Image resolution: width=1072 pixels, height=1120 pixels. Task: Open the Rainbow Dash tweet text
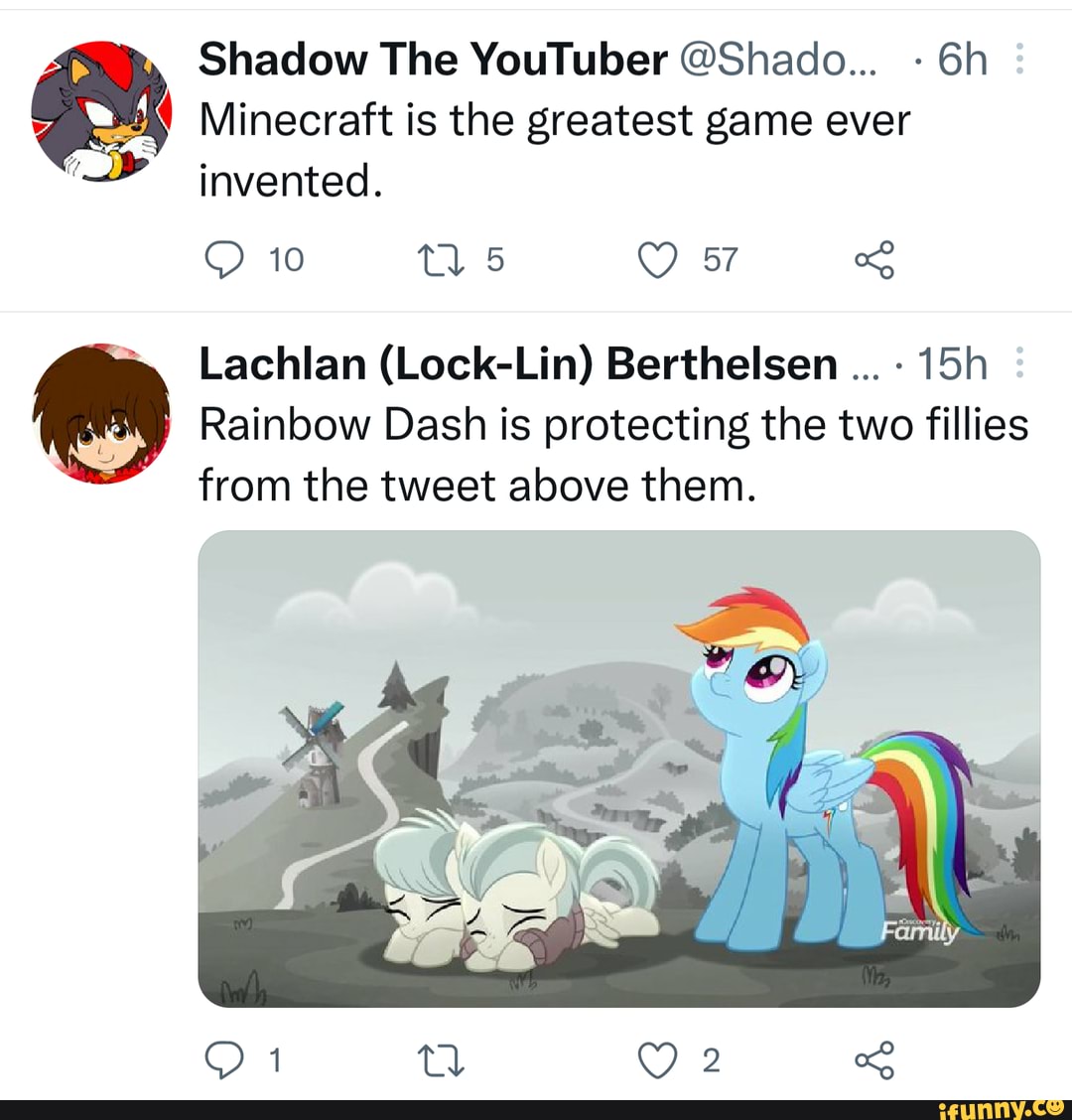(x=612, y=455)
